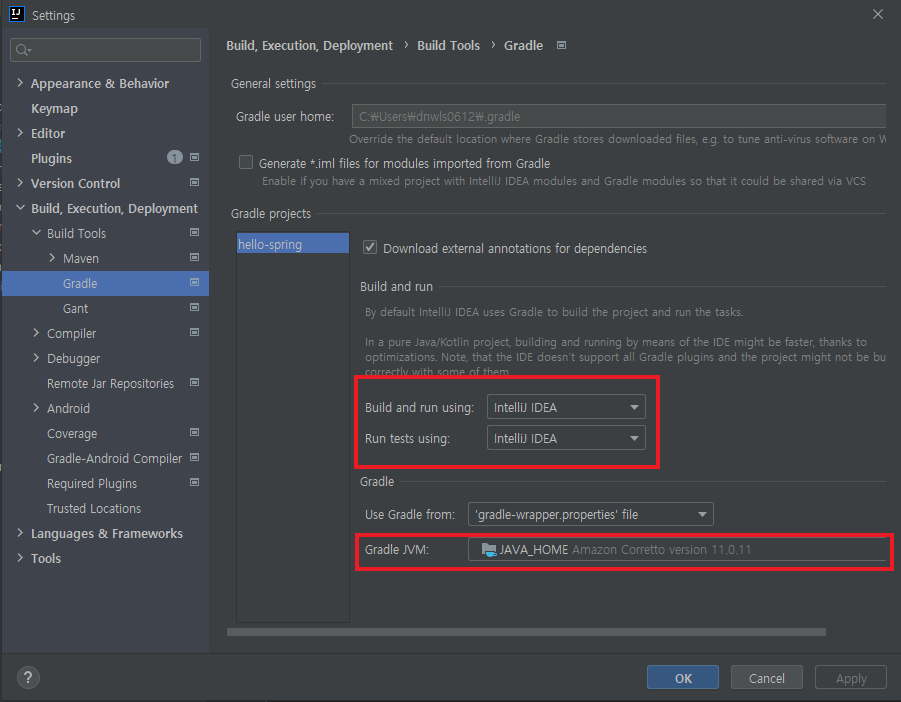This screenshot has width=901, height=702.
Task: Click the Gradle user home path field
Action: (x=618, y=116)
